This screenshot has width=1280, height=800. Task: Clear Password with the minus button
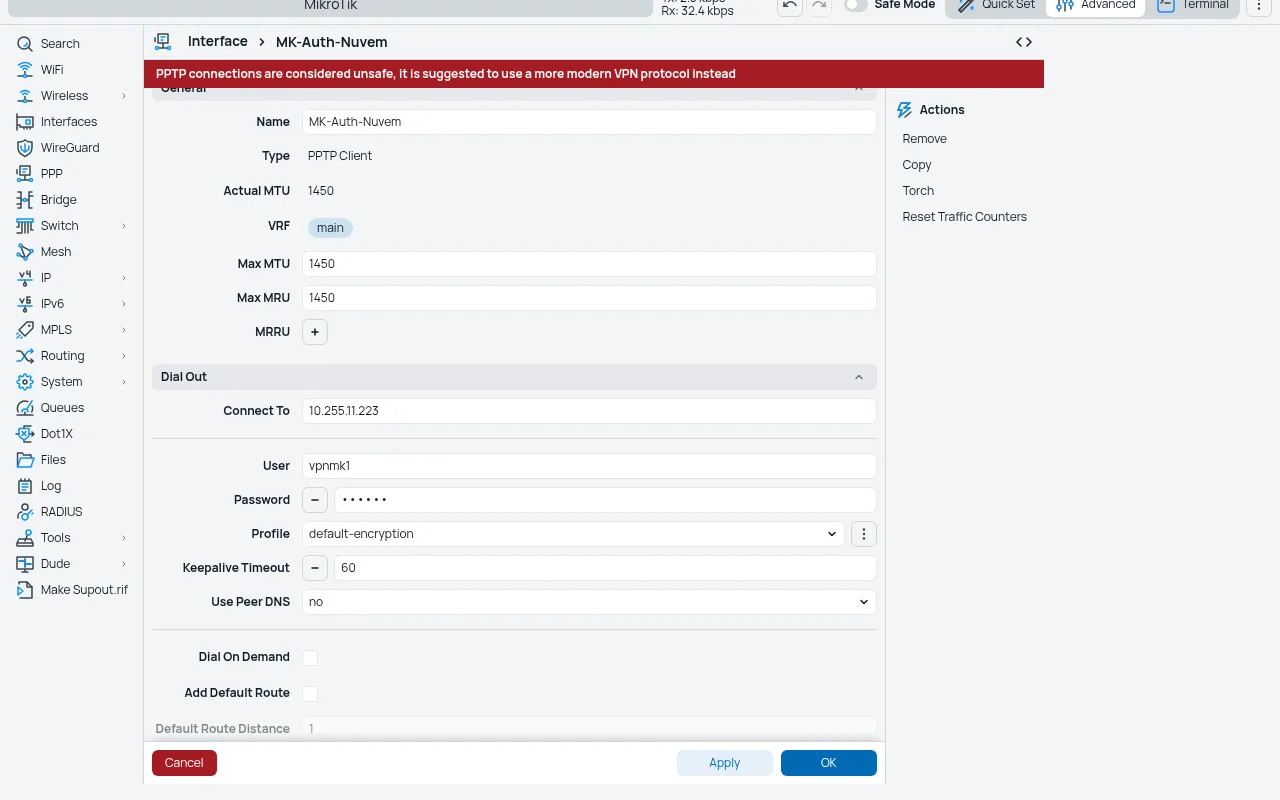point(315,500)
